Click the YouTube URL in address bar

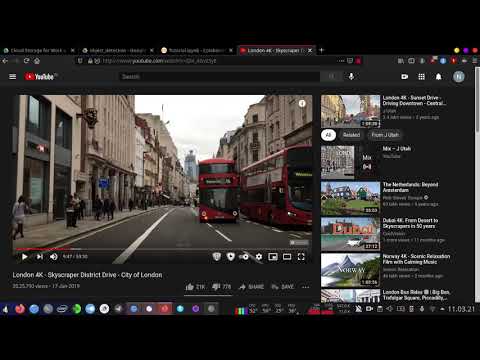point(159,61)
